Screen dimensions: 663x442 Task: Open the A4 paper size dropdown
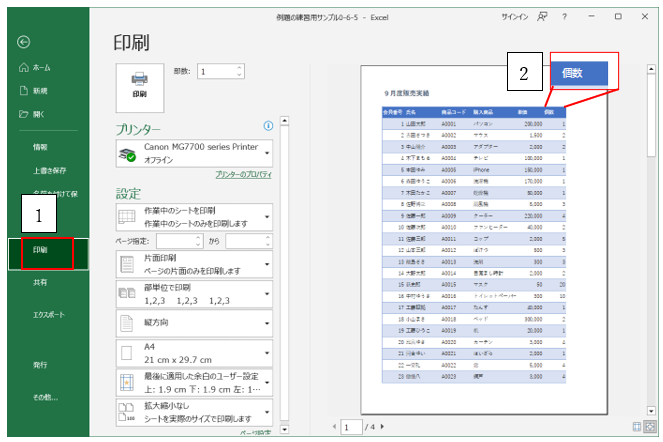[x=195, y=354]
